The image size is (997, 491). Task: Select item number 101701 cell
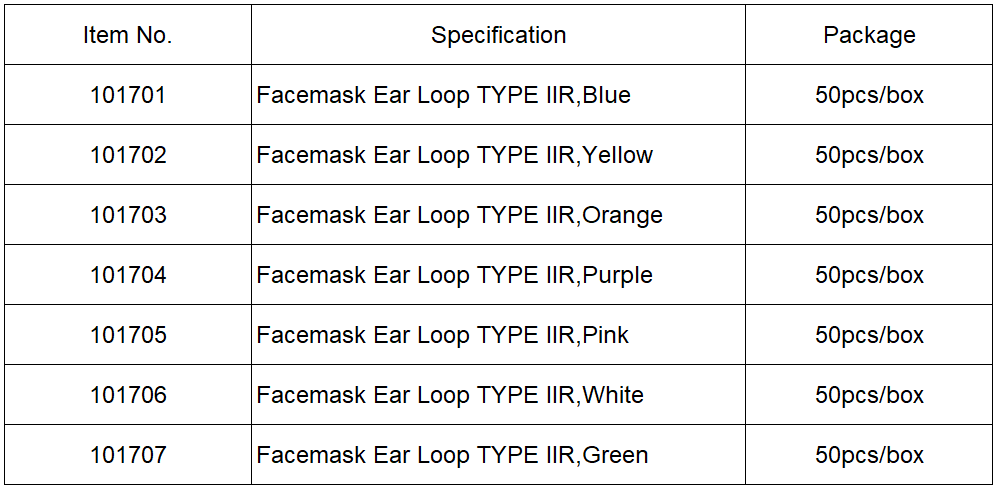point(128,95)
